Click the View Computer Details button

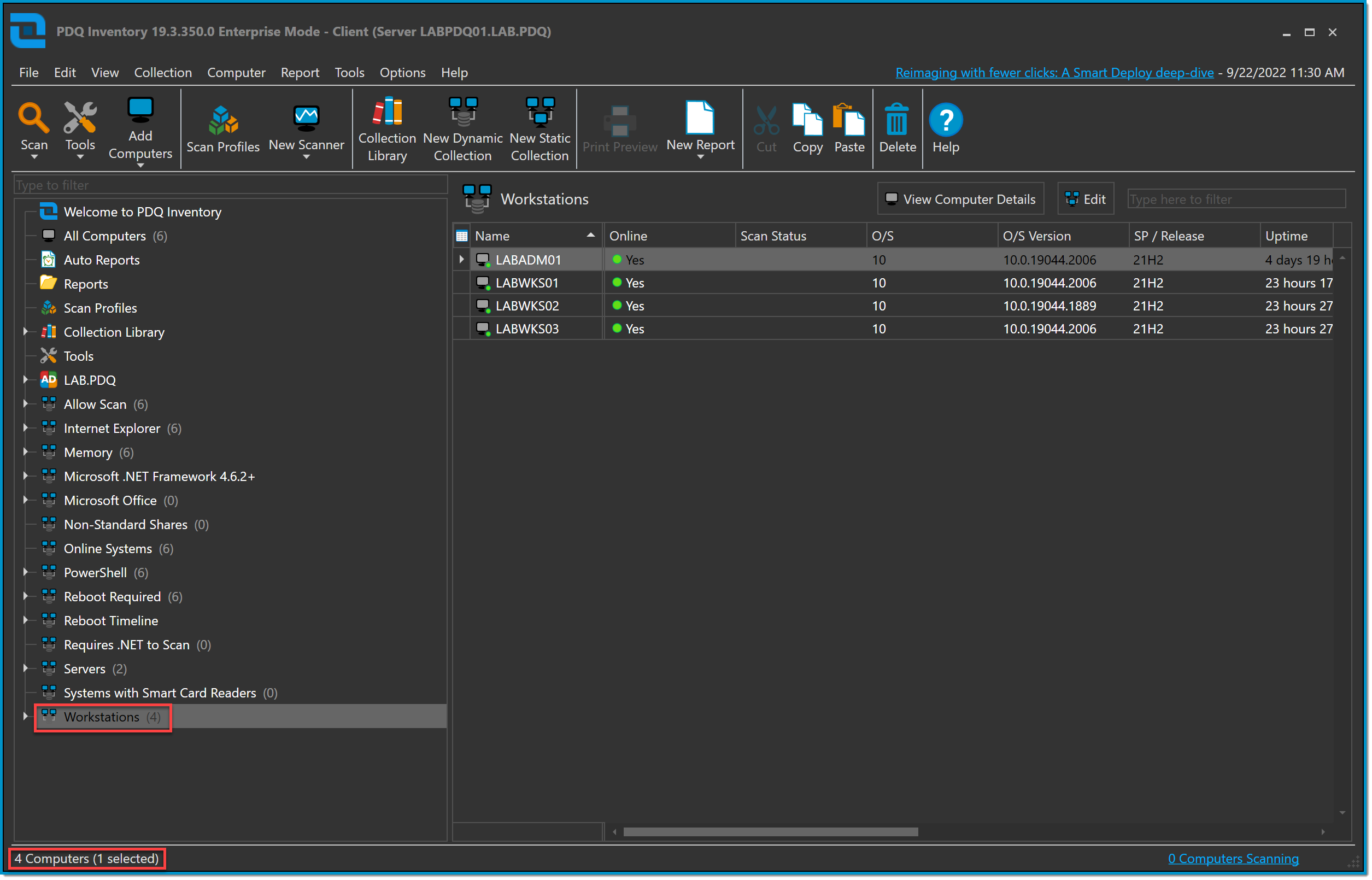(960, 199)
